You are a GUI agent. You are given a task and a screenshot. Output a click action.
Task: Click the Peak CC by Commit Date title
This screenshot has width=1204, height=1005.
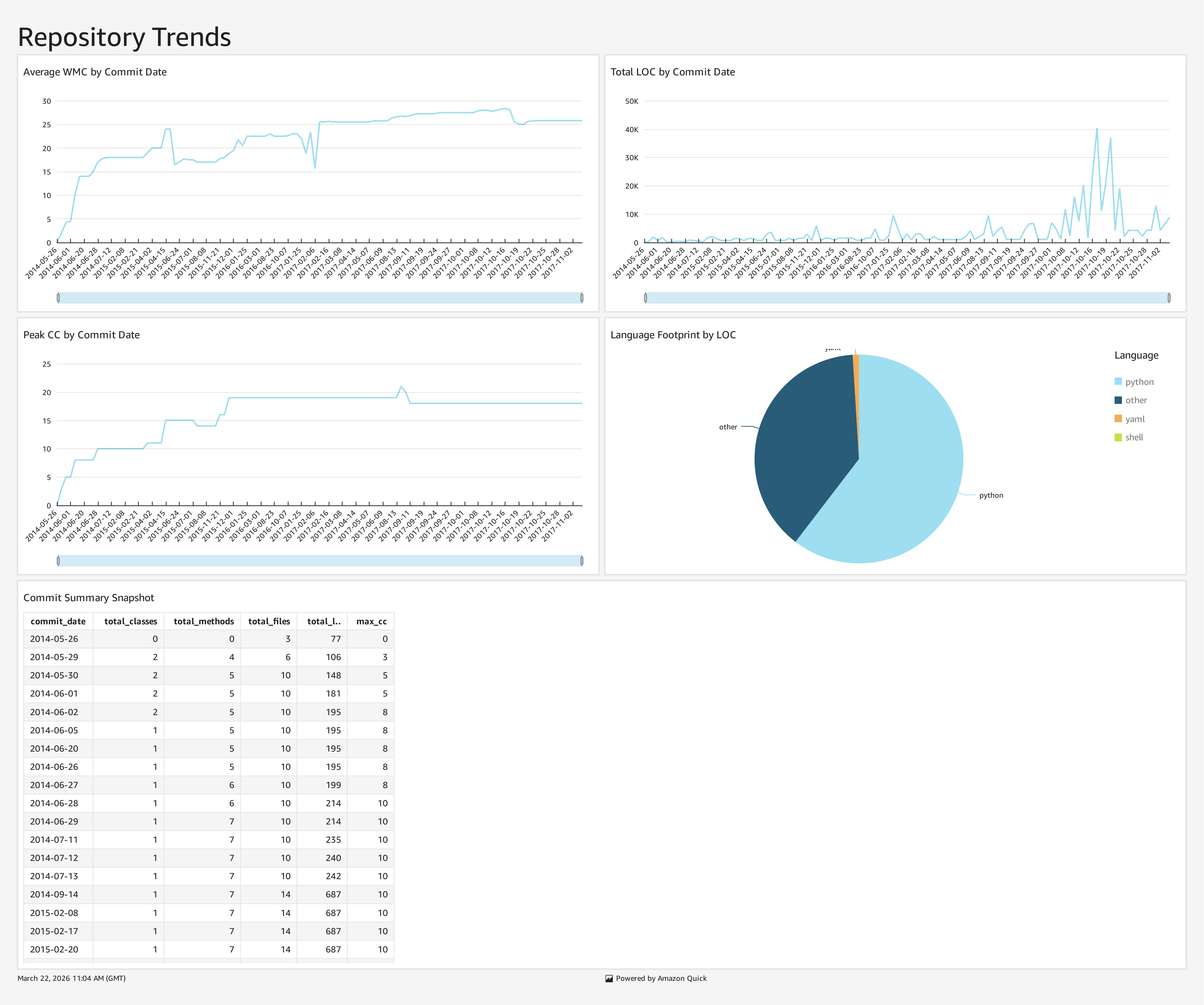pyautogui.click(x=81, y=335)
